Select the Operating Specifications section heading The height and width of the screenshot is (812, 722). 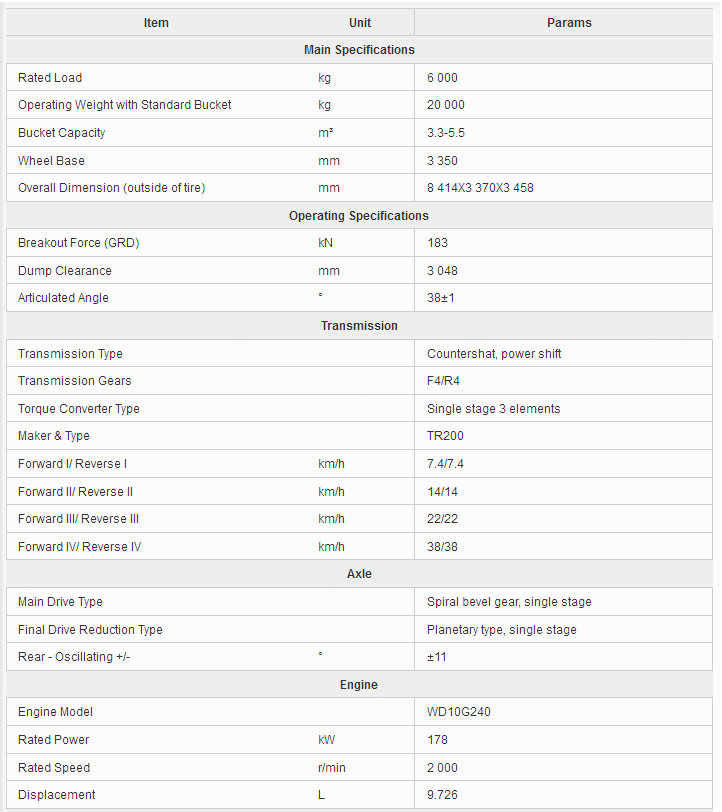coord(359,216)
